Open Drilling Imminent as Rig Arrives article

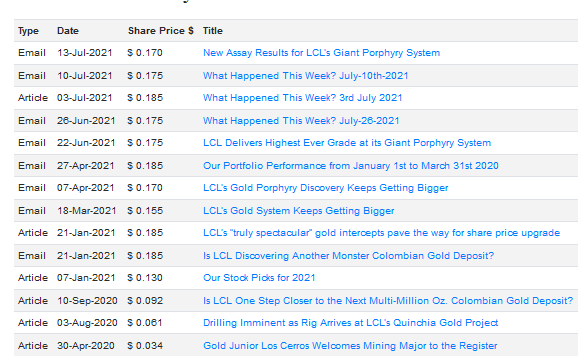351,323
